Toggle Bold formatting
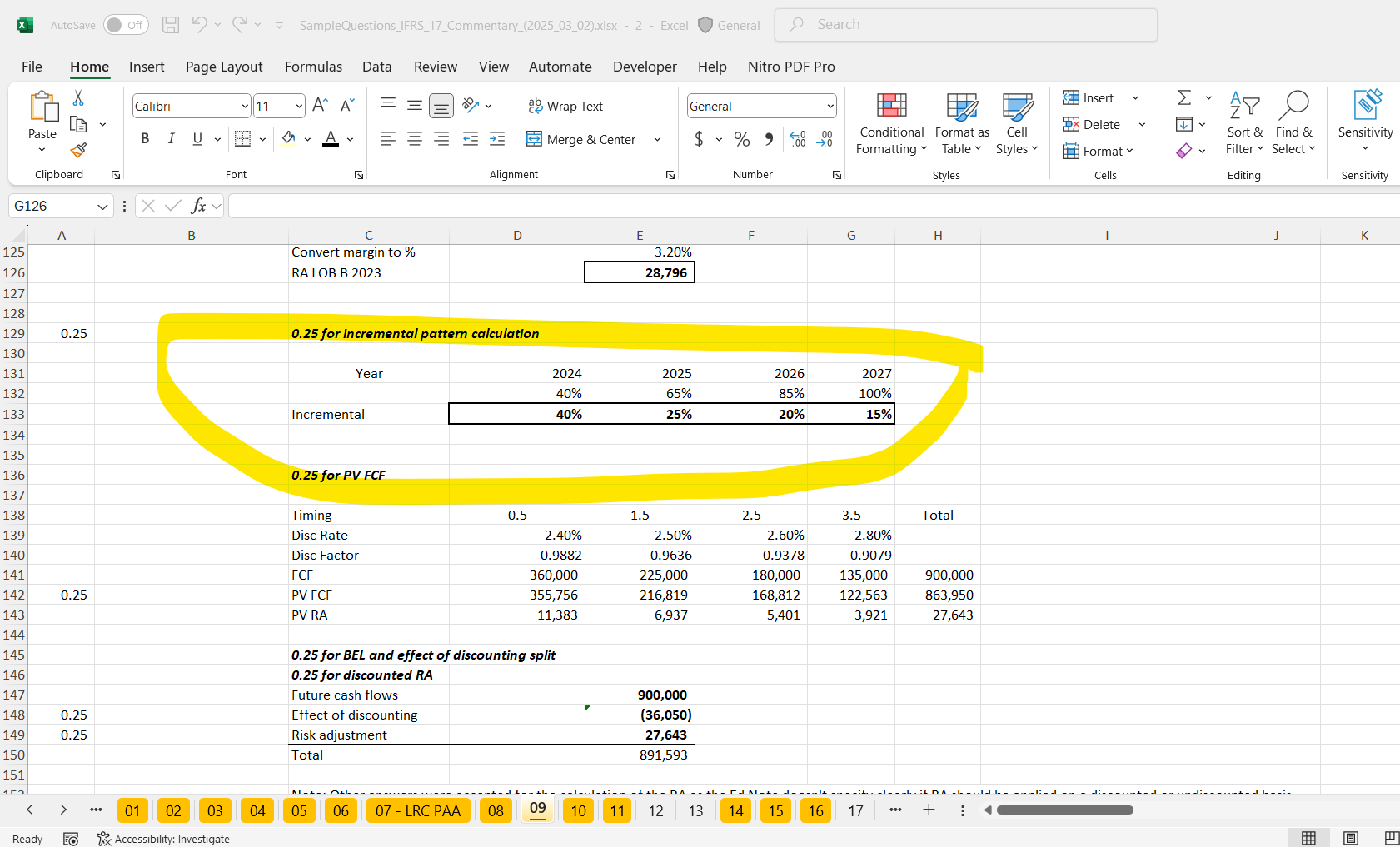The height and width of the screenshot is (847, 1400). pos(145,139)
